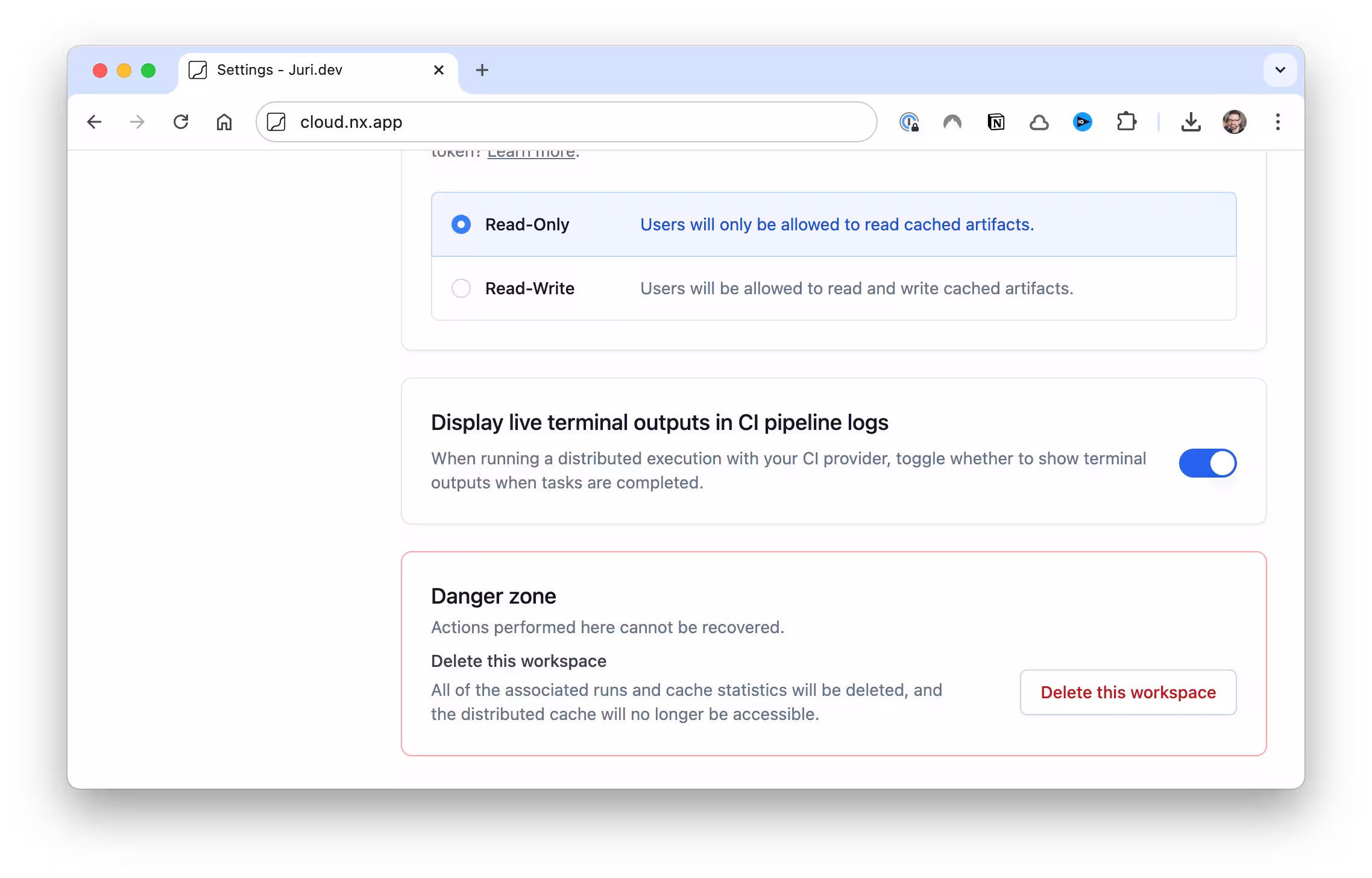
Task: Click the cloud extension icon
Action: coord(1039,122)
